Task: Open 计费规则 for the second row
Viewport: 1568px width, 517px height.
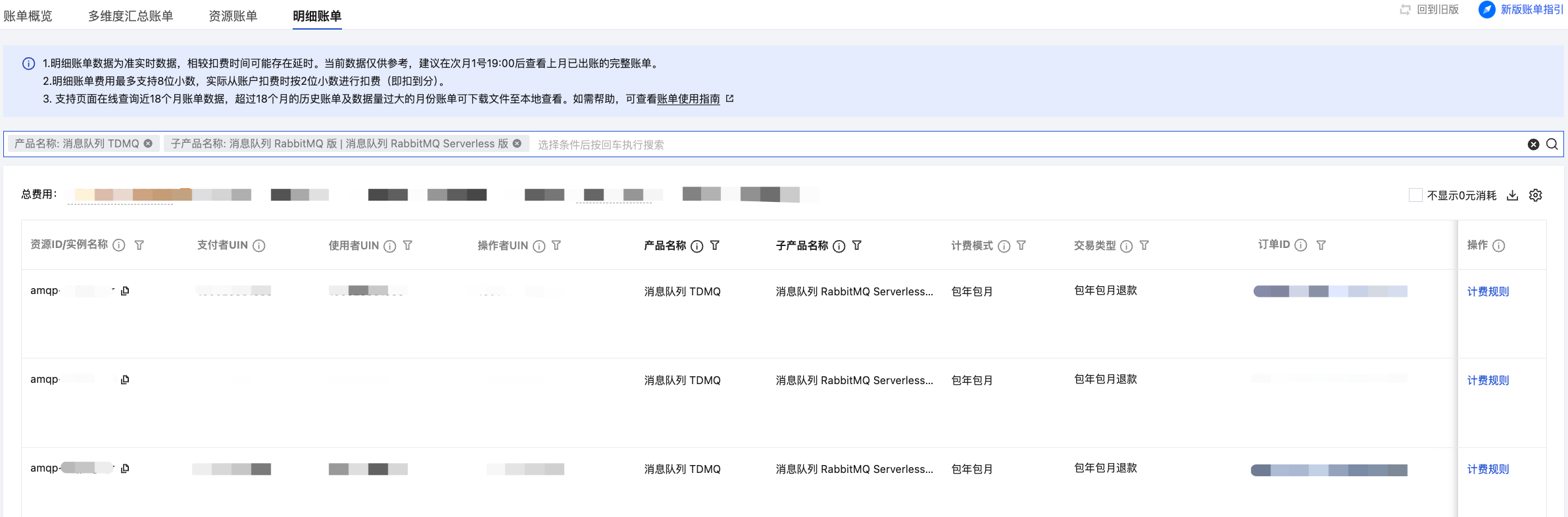Action: [x=1488, y=380]
